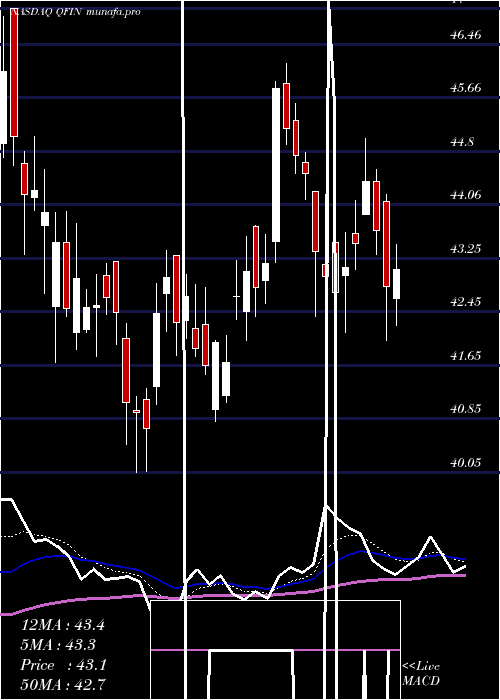
Task: Click the 40.85 price axis label
Action: tap(466, 408)
